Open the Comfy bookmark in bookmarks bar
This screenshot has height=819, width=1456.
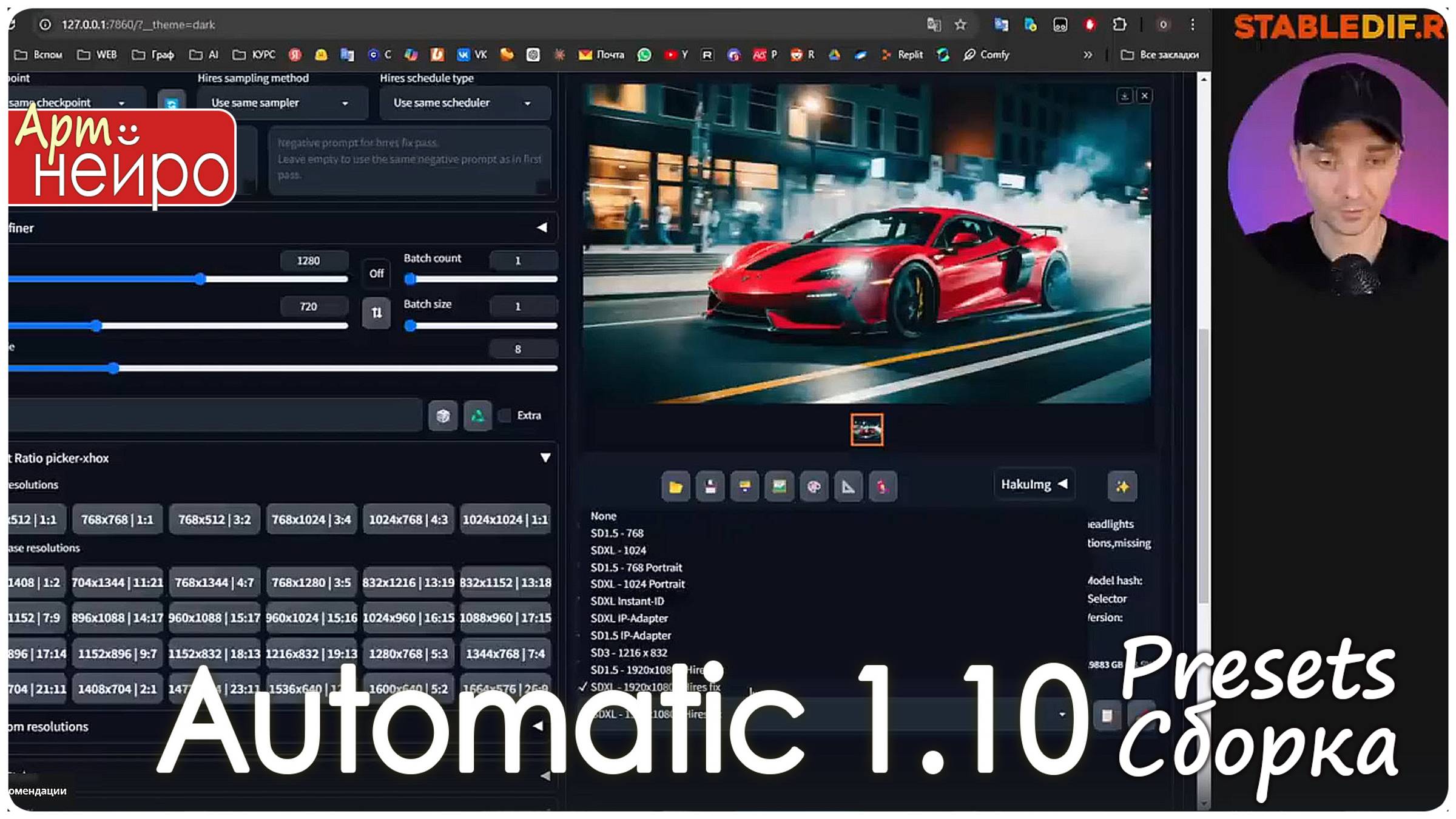point(988,55)
